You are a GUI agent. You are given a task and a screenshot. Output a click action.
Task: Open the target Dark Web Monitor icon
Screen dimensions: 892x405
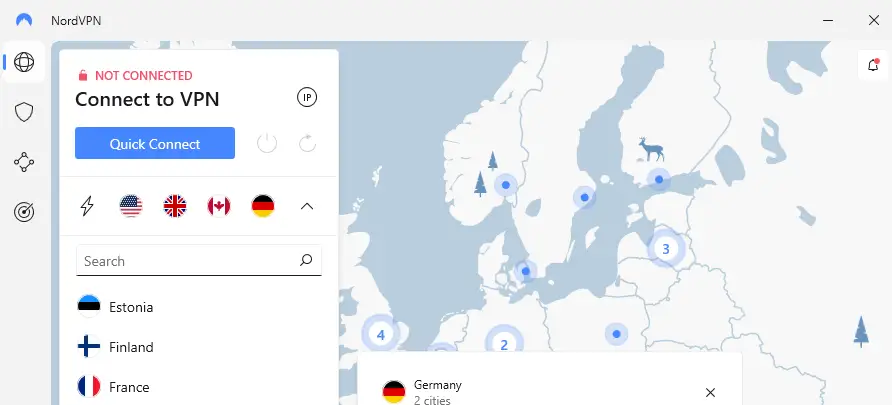click(24, 212)
